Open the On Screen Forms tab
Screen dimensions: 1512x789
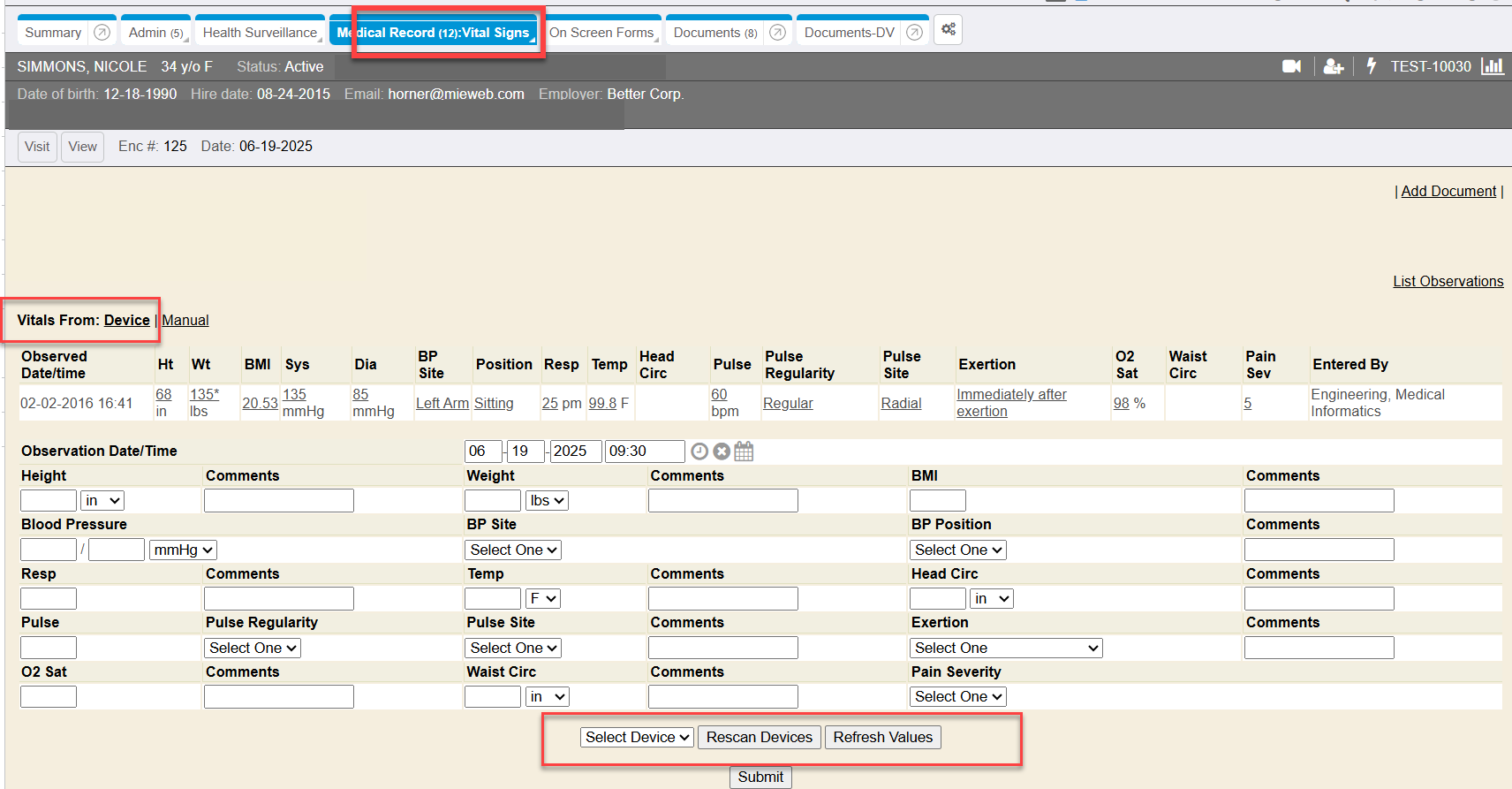point(601,33)
